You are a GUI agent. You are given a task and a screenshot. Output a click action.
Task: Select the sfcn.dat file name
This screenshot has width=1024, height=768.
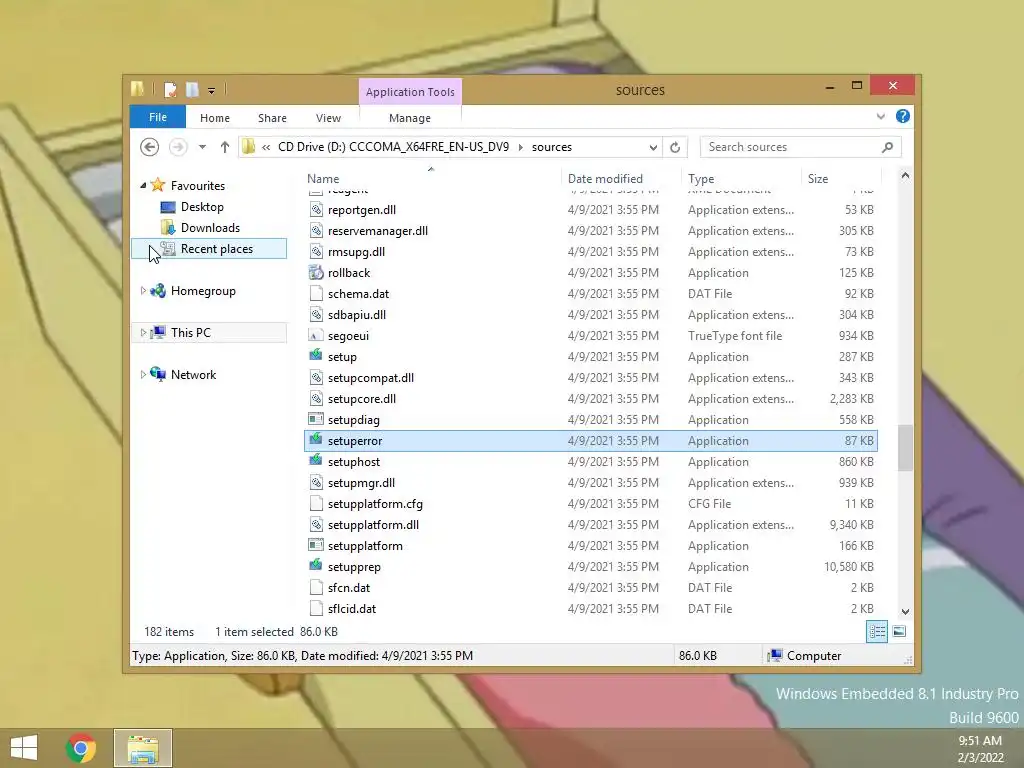click(349, 588)
